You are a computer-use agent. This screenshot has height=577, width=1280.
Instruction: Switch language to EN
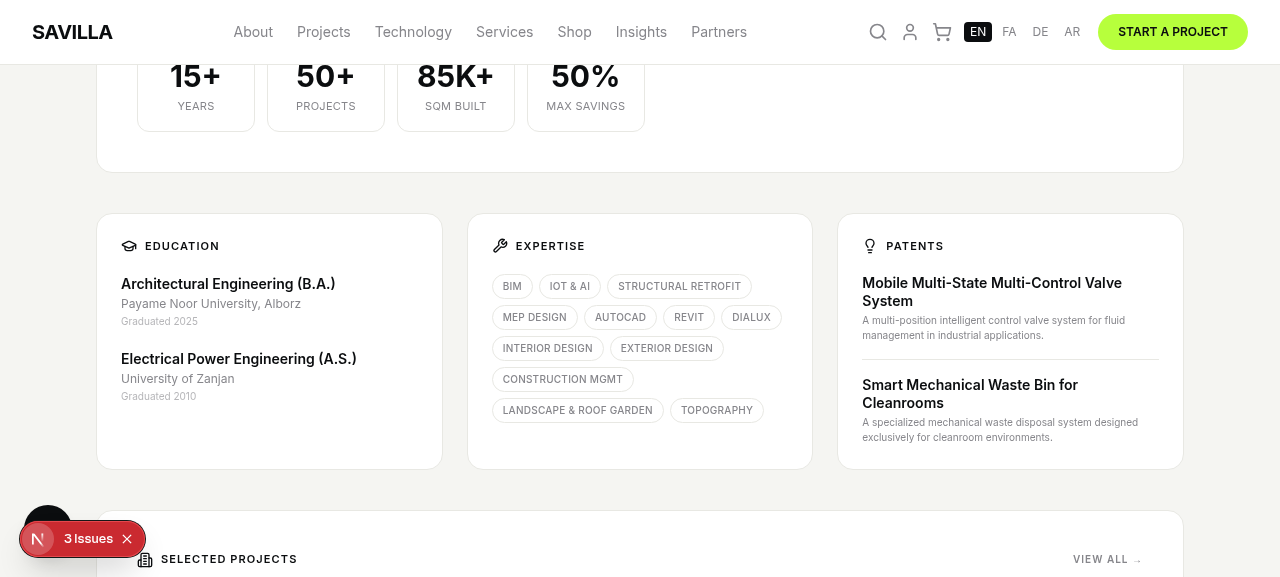978,32
